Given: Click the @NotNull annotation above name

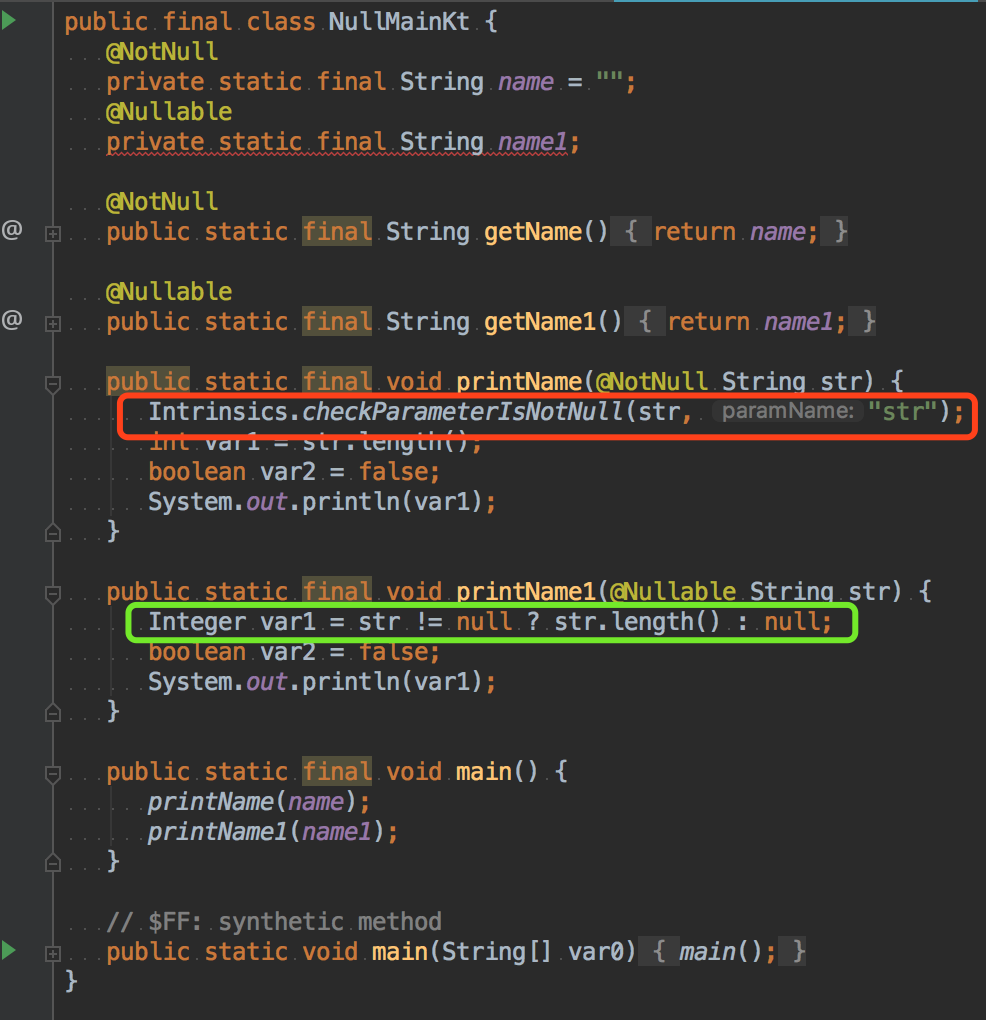Looking at the screenshot, I should [x=162, y=51].
